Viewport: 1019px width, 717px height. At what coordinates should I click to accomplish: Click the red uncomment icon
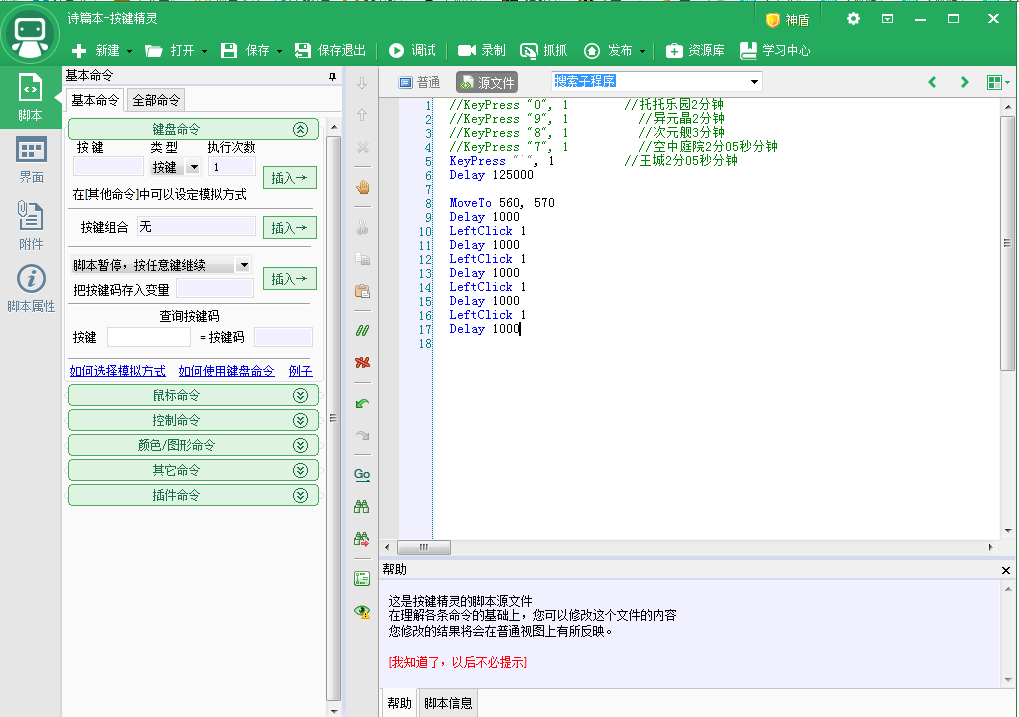(x=363, y=362)
